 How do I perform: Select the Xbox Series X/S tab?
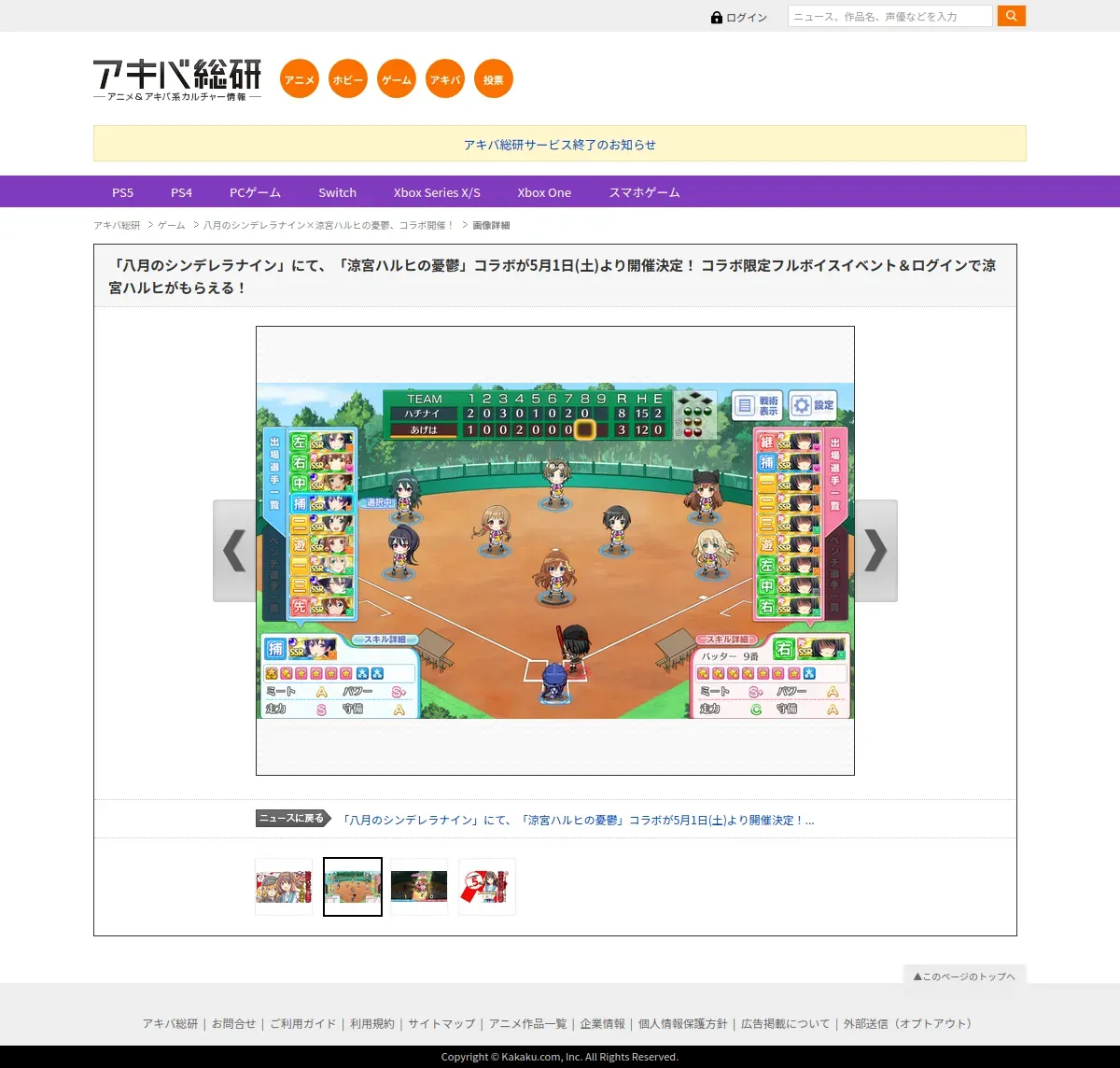tap(437, 192)
